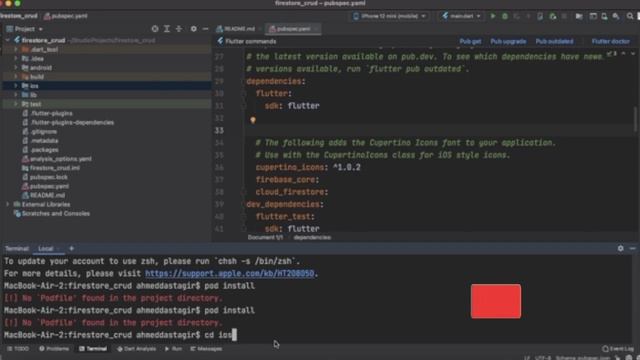
Task: Expand the lib folder
Action: click(x=16, y=95)
